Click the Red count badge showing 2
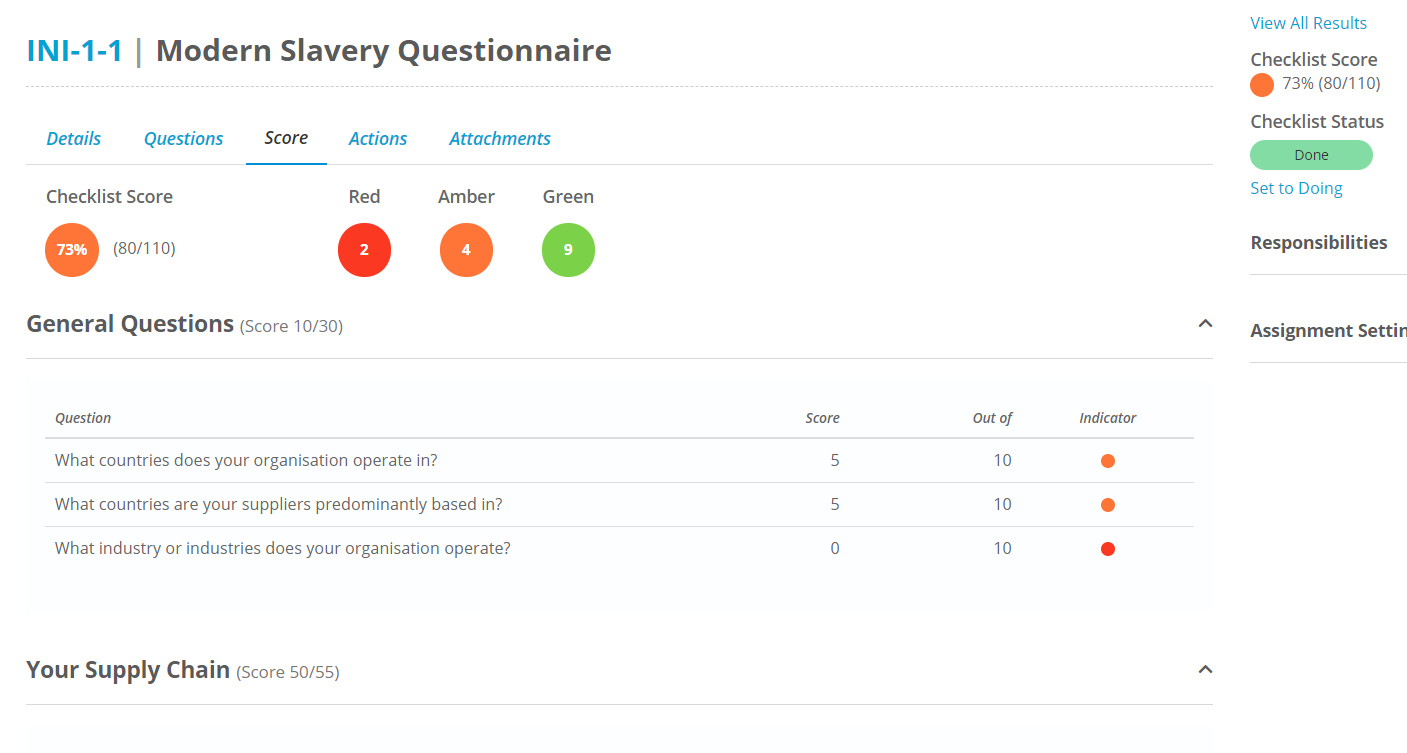Screen dimensions: 1407x753 [x=364, y=249]
